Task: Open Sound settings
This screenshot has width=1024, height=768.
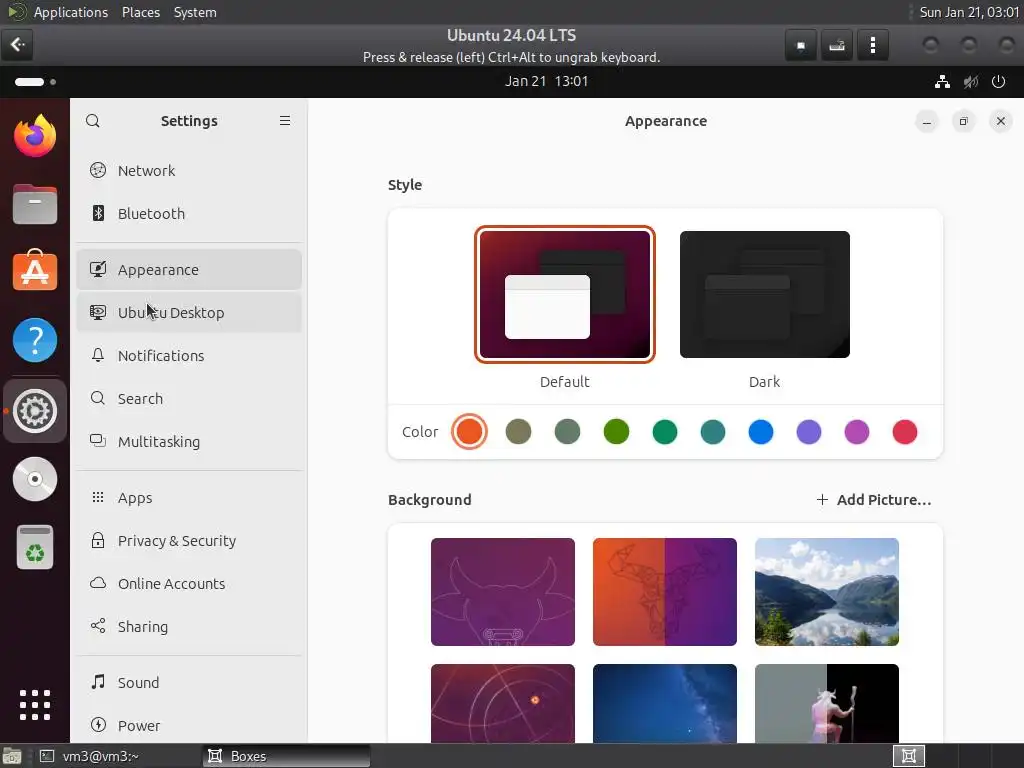Action: (189, 682)
